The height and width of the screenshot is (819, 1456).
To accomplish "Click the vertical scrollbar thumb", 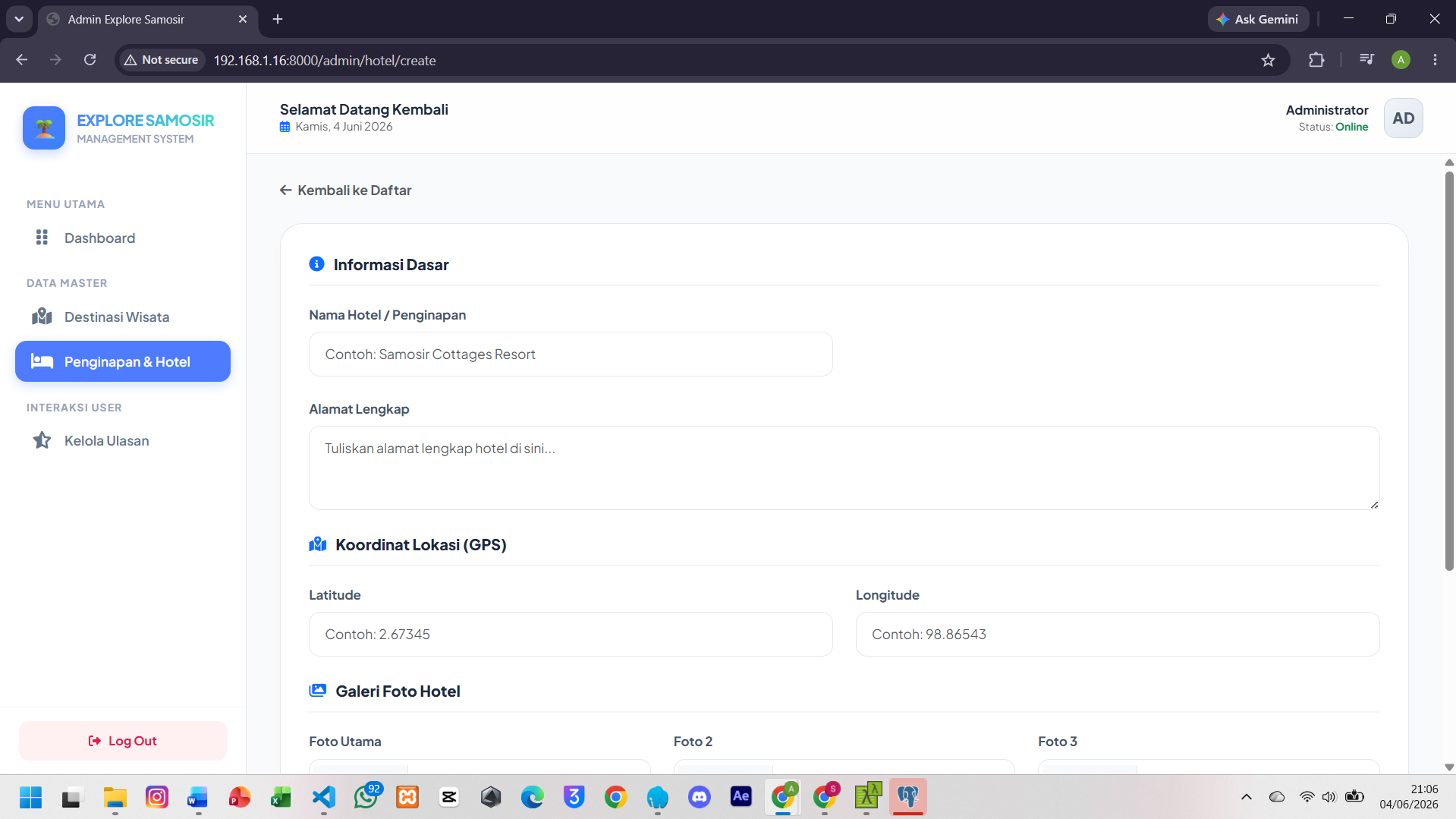I will tap(1449, 370).
